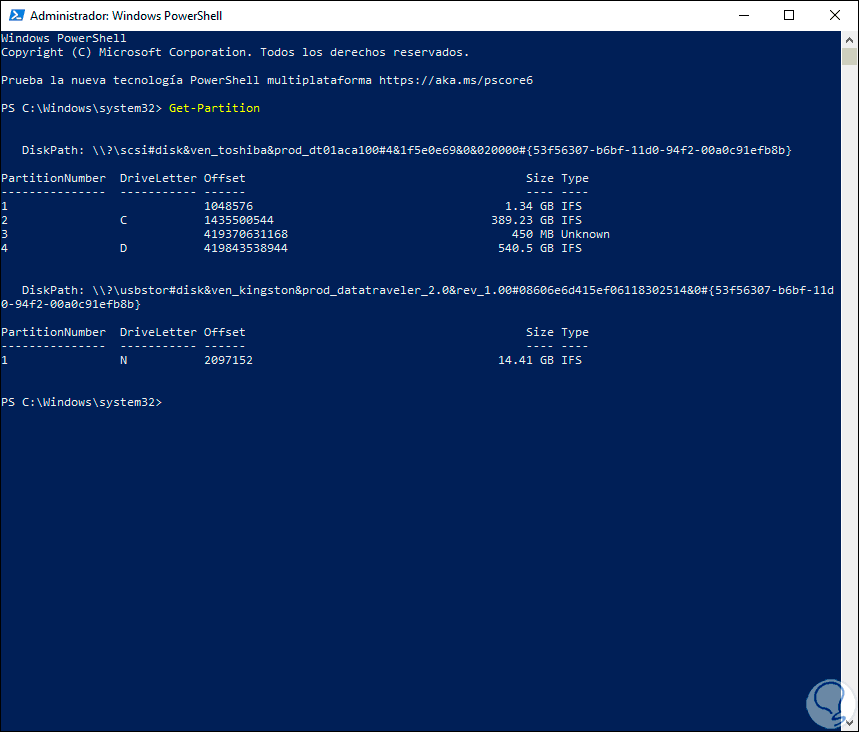Click the scrollbar up arrow

(x=849, y=39)
